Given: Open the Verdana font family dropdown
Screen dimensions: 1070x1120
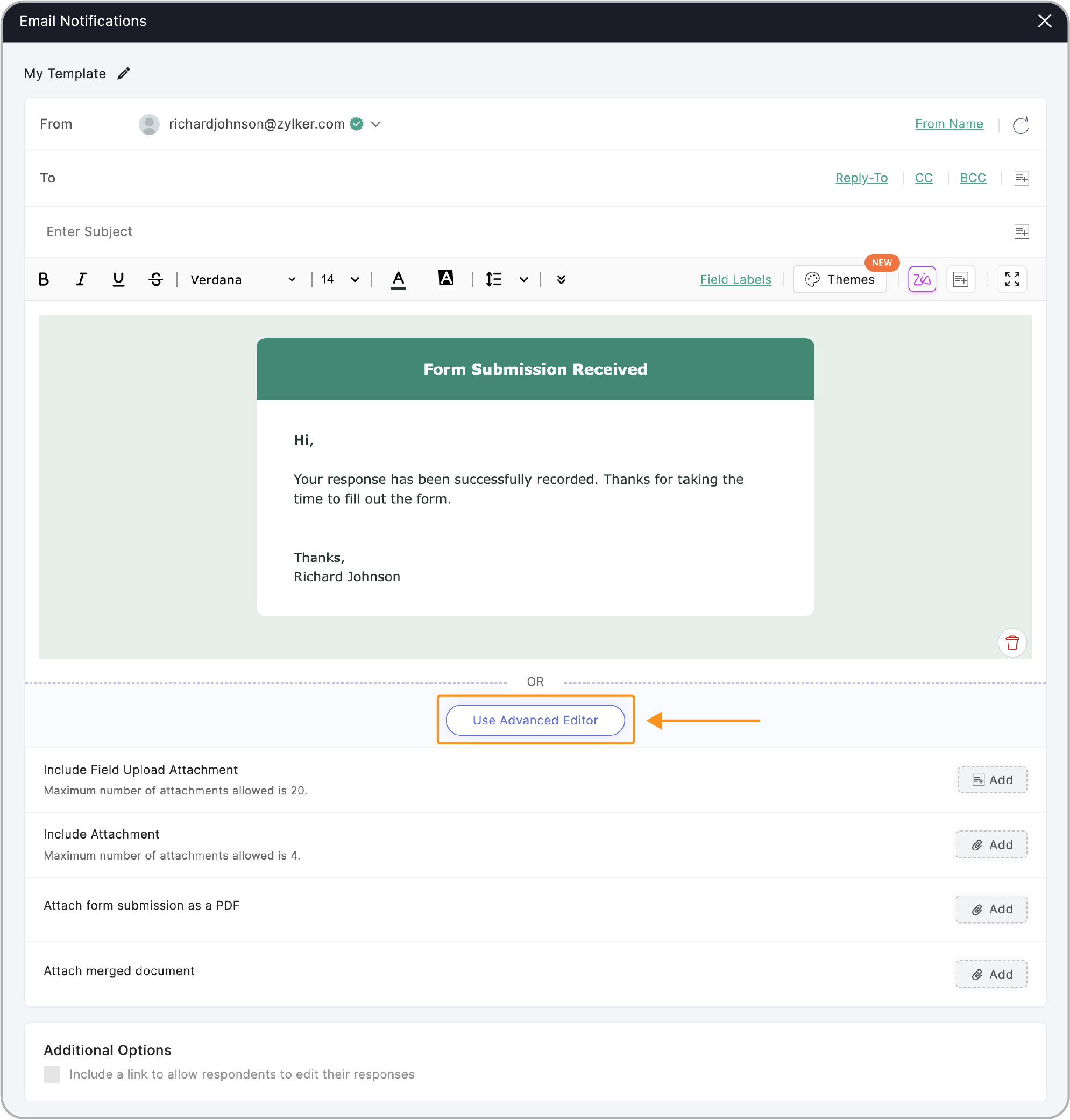Looking at the screenshot, I should [x=243, y=279].
